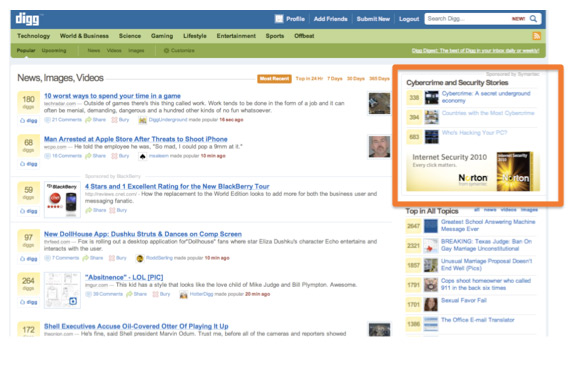
Task: Open 7 Comments on DollHouse story
Action: click(x=62, y=258)
